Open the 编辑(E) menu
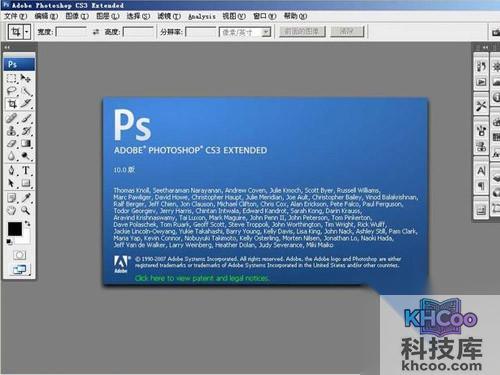Image resolution: width=500 pixels, height=375 pixels. pos(46,16)
